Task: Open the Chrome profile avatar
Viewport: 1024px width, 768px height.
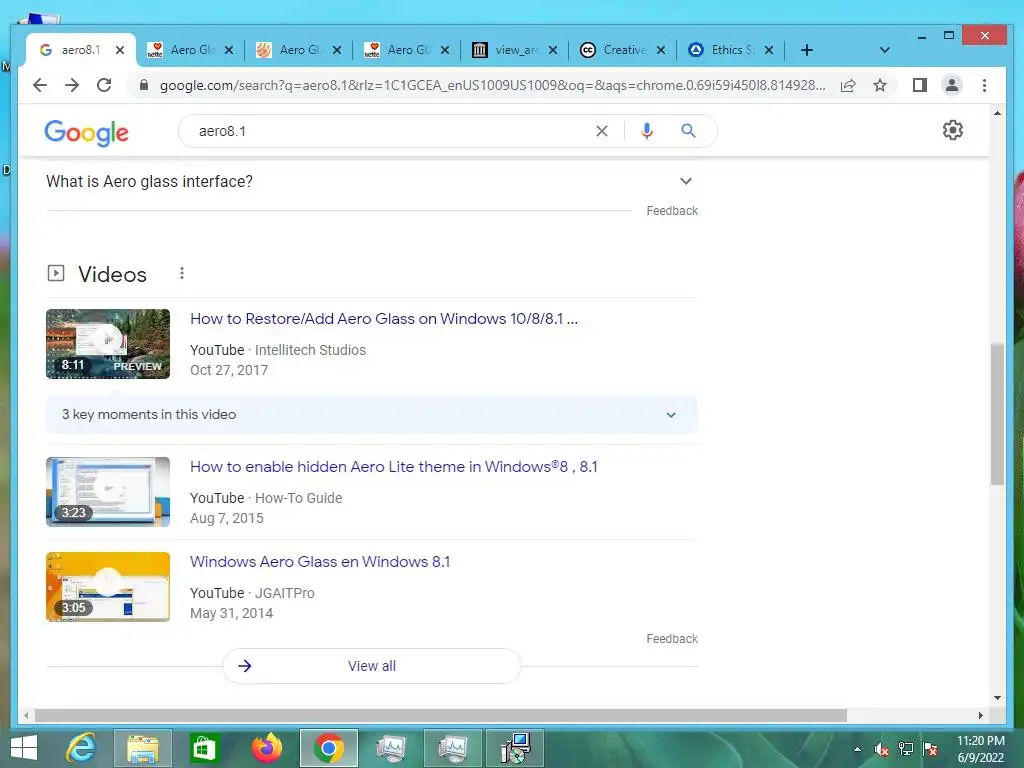Action: 952,86
